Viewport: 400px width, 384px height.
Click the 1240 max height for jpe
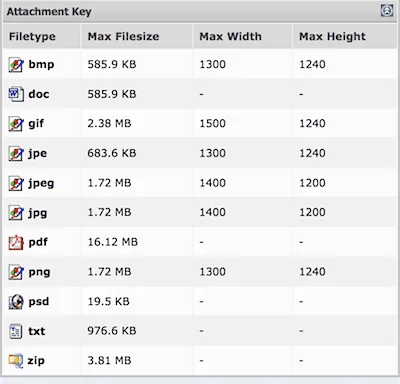312,153
